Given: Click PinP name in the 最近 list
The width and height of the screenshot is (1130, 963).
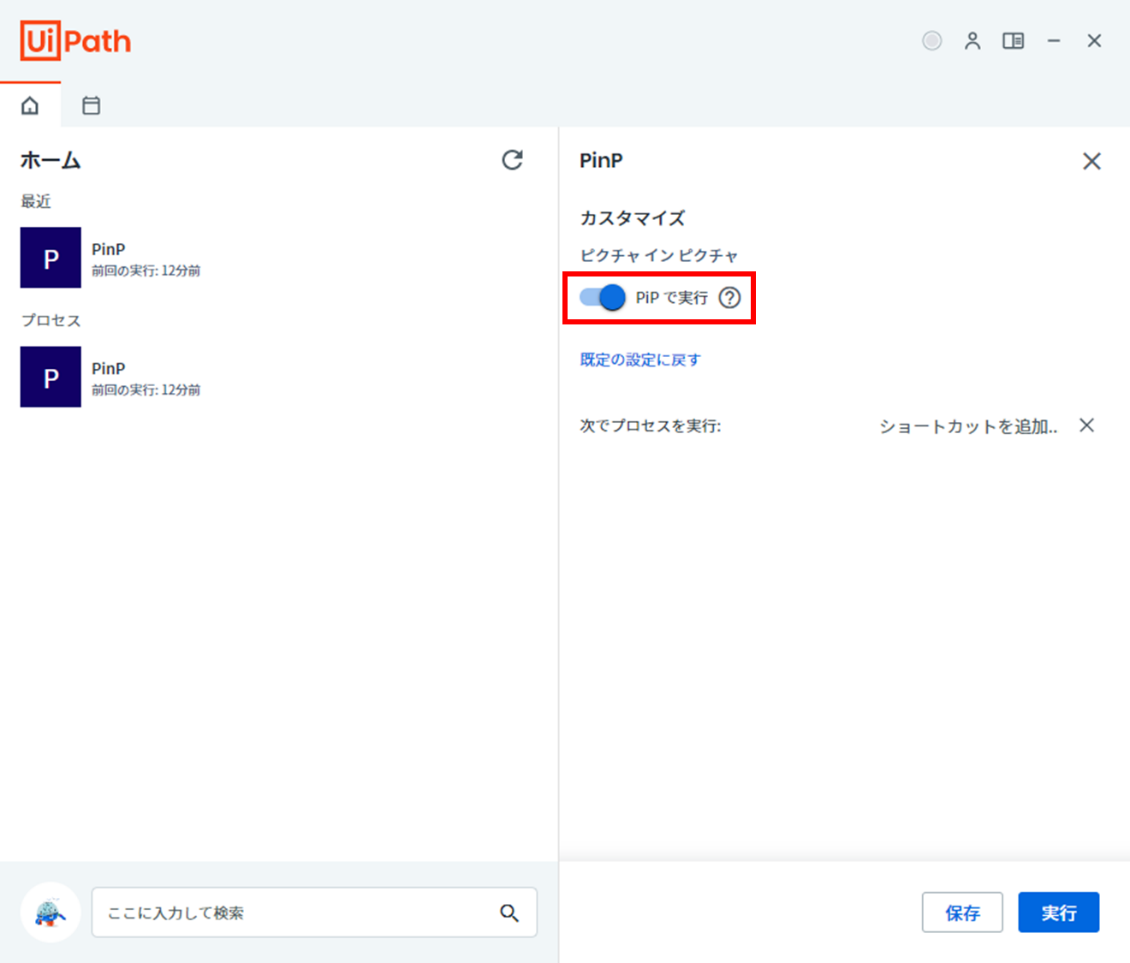Looking at the screenshot, I should [108, 249].
